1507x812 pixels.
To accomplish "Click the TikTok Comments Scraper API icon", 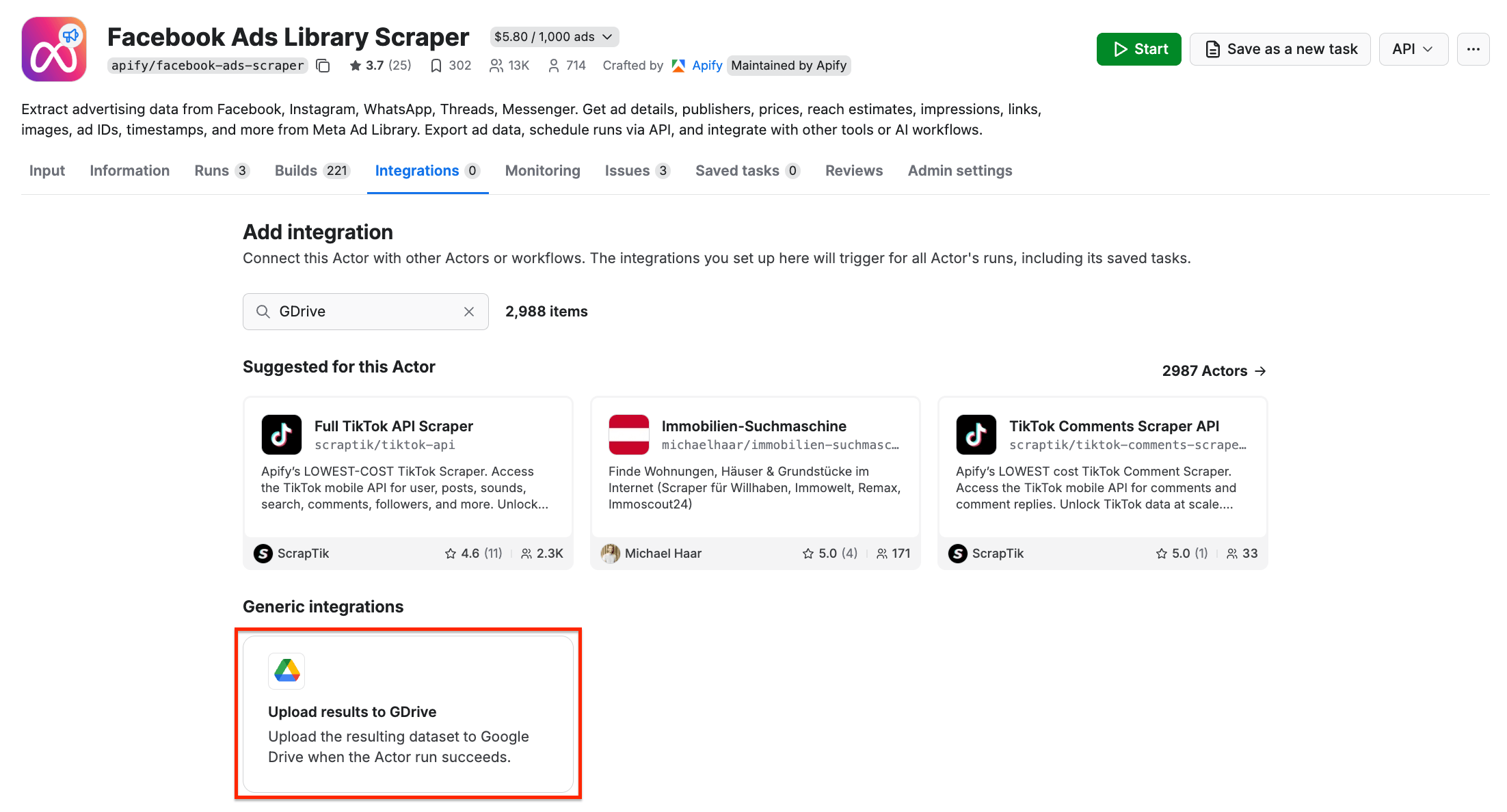I will [976, 435].
